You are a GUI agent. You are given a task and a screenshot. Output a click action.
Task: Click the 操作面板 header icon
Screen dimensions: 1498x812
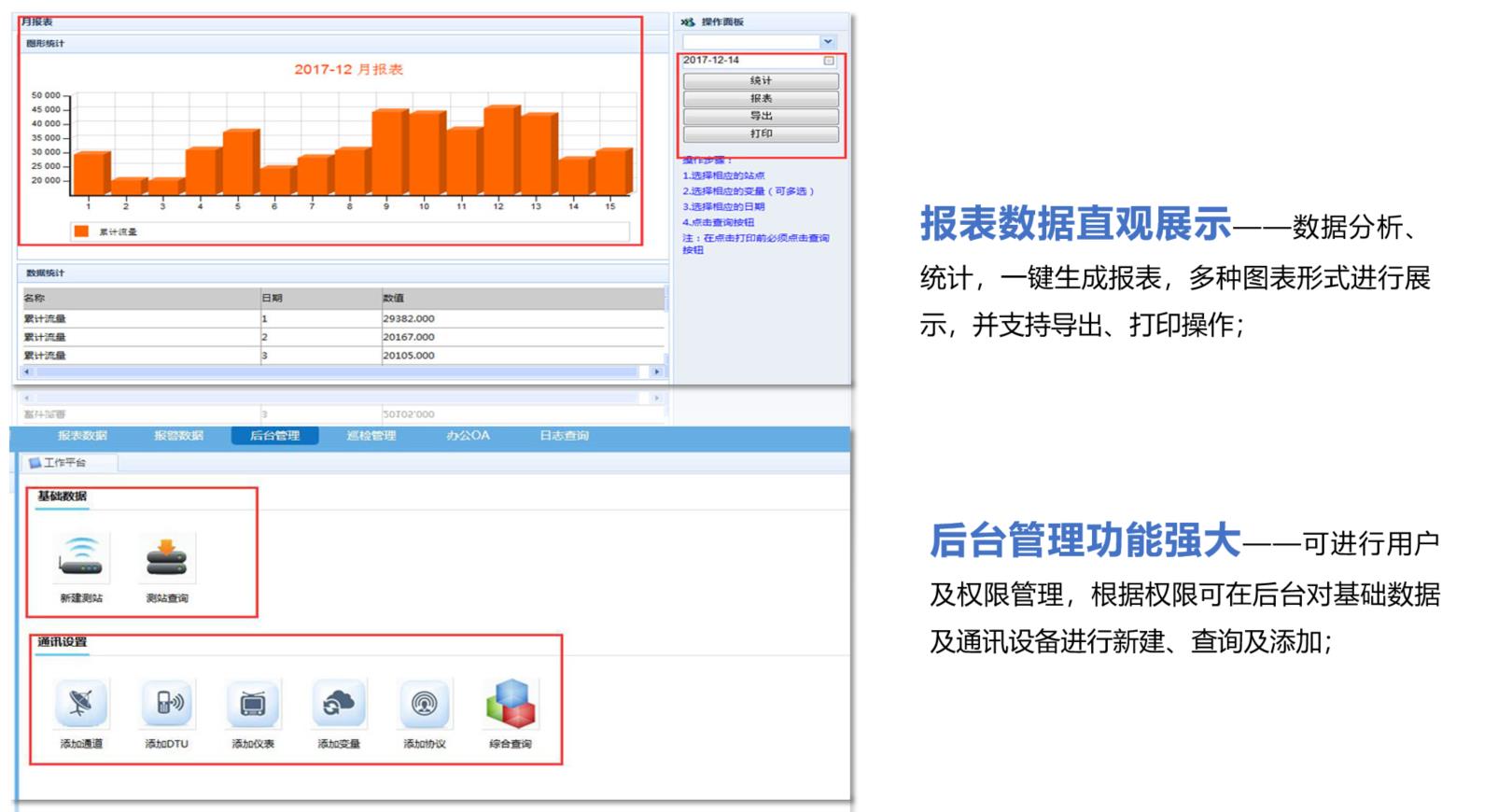tap(688, 21)
